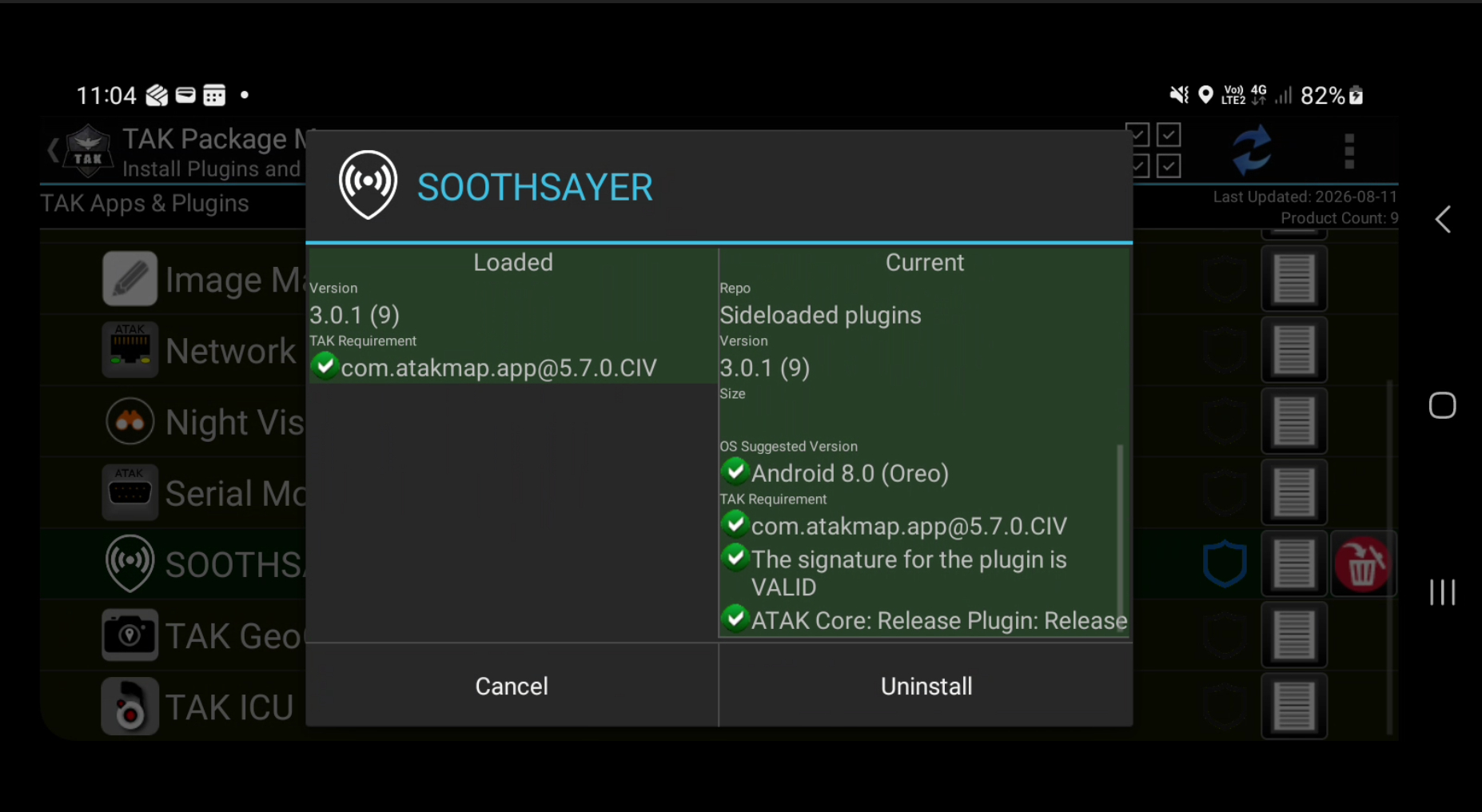Image resolution: width=1482 pixels, height=812 pixels.
Task: Tap the sync refresh arrows icon
Action: (1252, 150)
